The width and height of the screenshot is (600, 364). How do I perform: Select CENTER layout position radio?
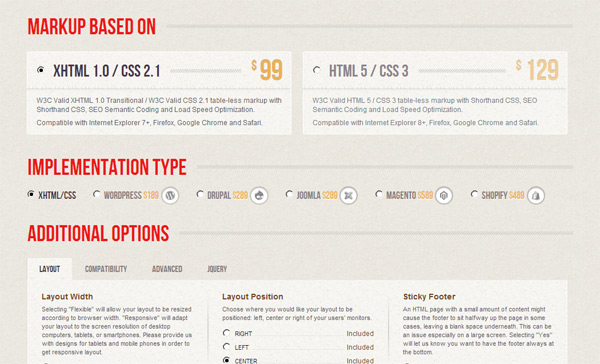point(227,360)
